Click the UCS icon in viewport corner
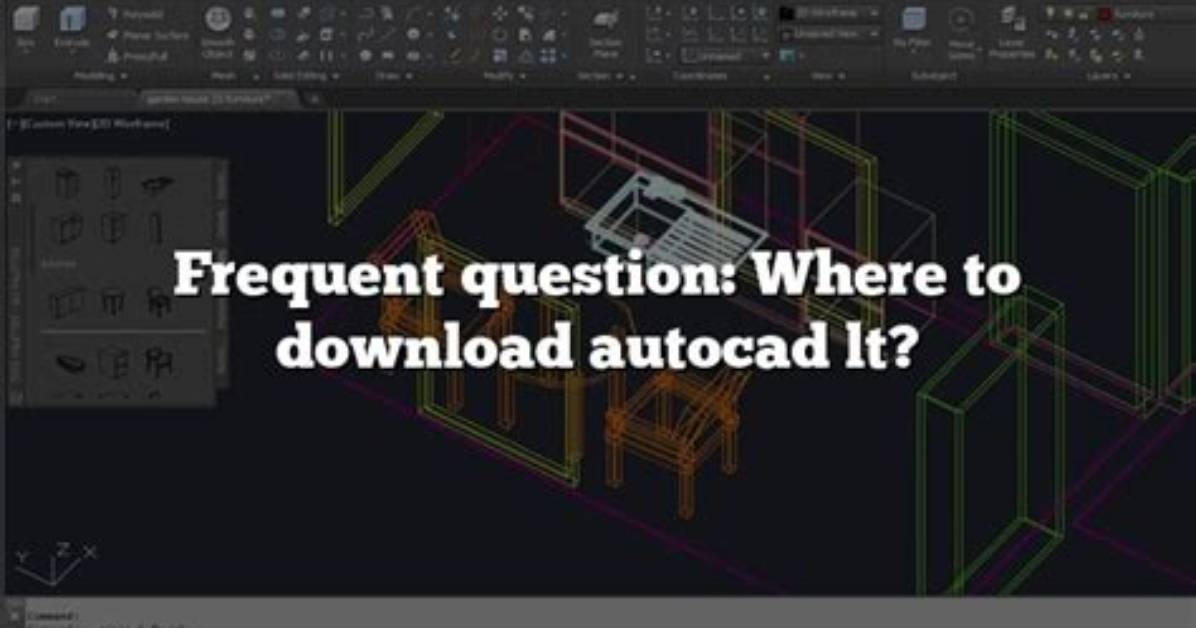The height and width of the screenshot is (628, 1196). 56,565
